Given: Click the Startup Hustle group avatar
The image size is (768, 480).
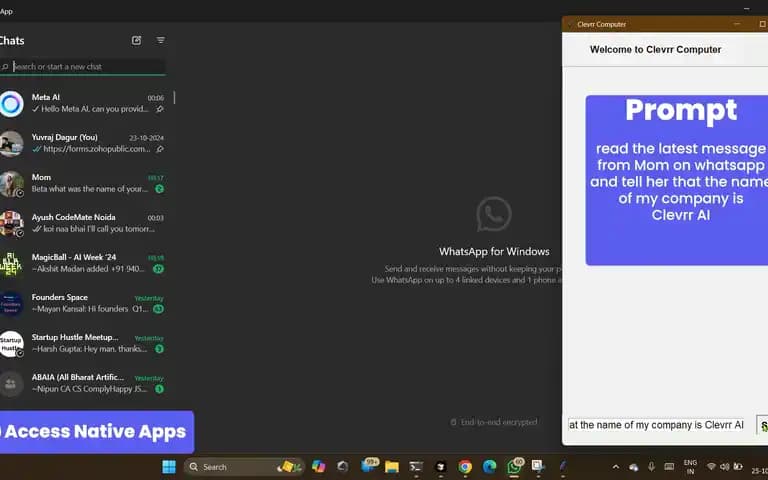Looking at the screenshot, I should (11, 344).
